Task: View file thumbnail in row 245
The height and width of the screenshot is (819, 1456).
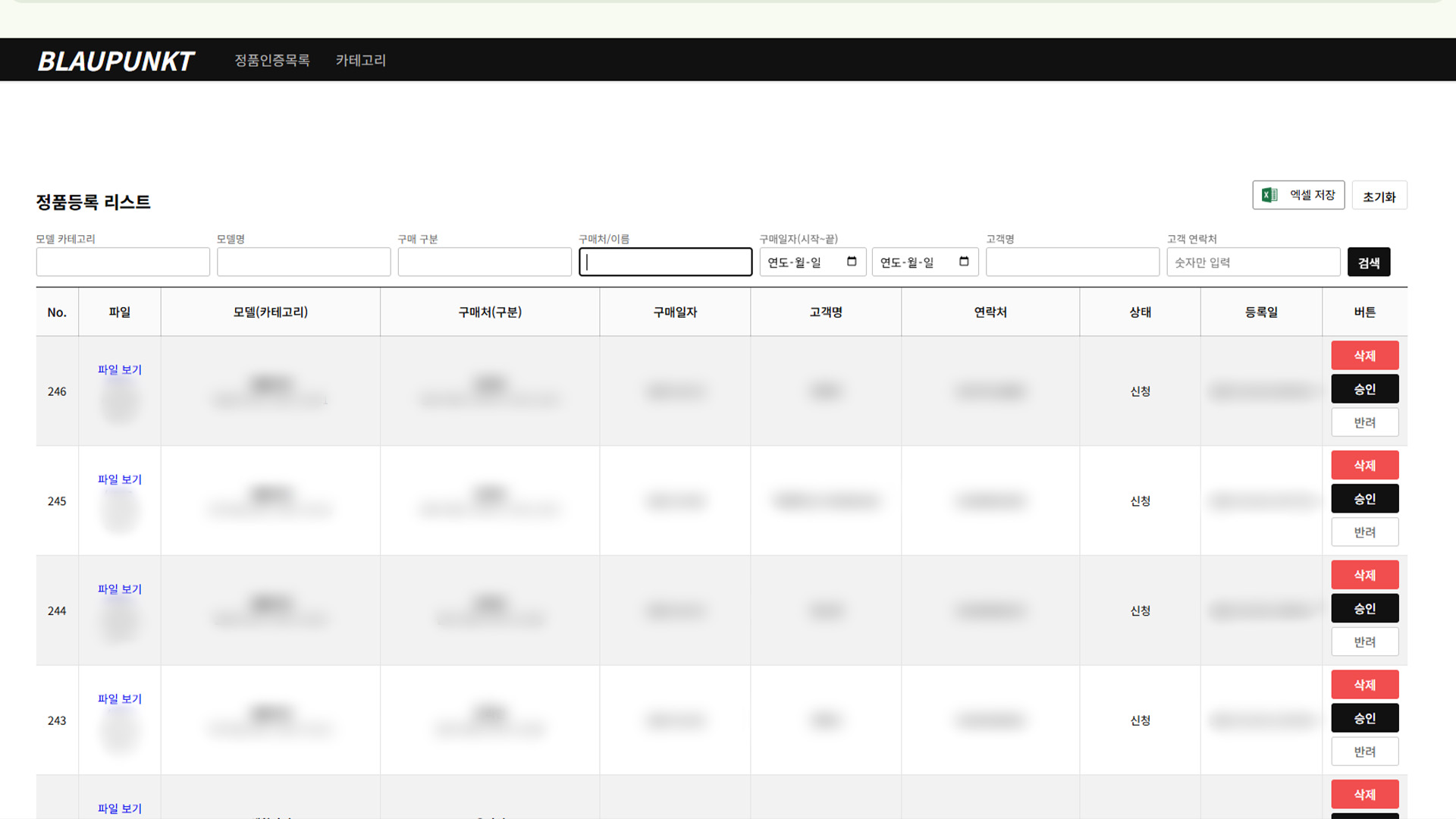Action: [120, 512]
